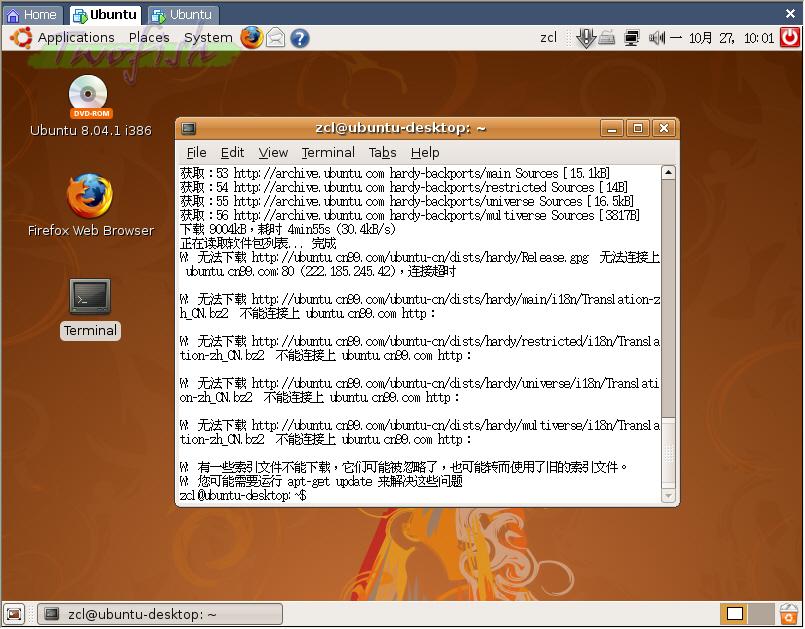
Task: Click the terminal window menu icon in titlebar
Action: 188,128
